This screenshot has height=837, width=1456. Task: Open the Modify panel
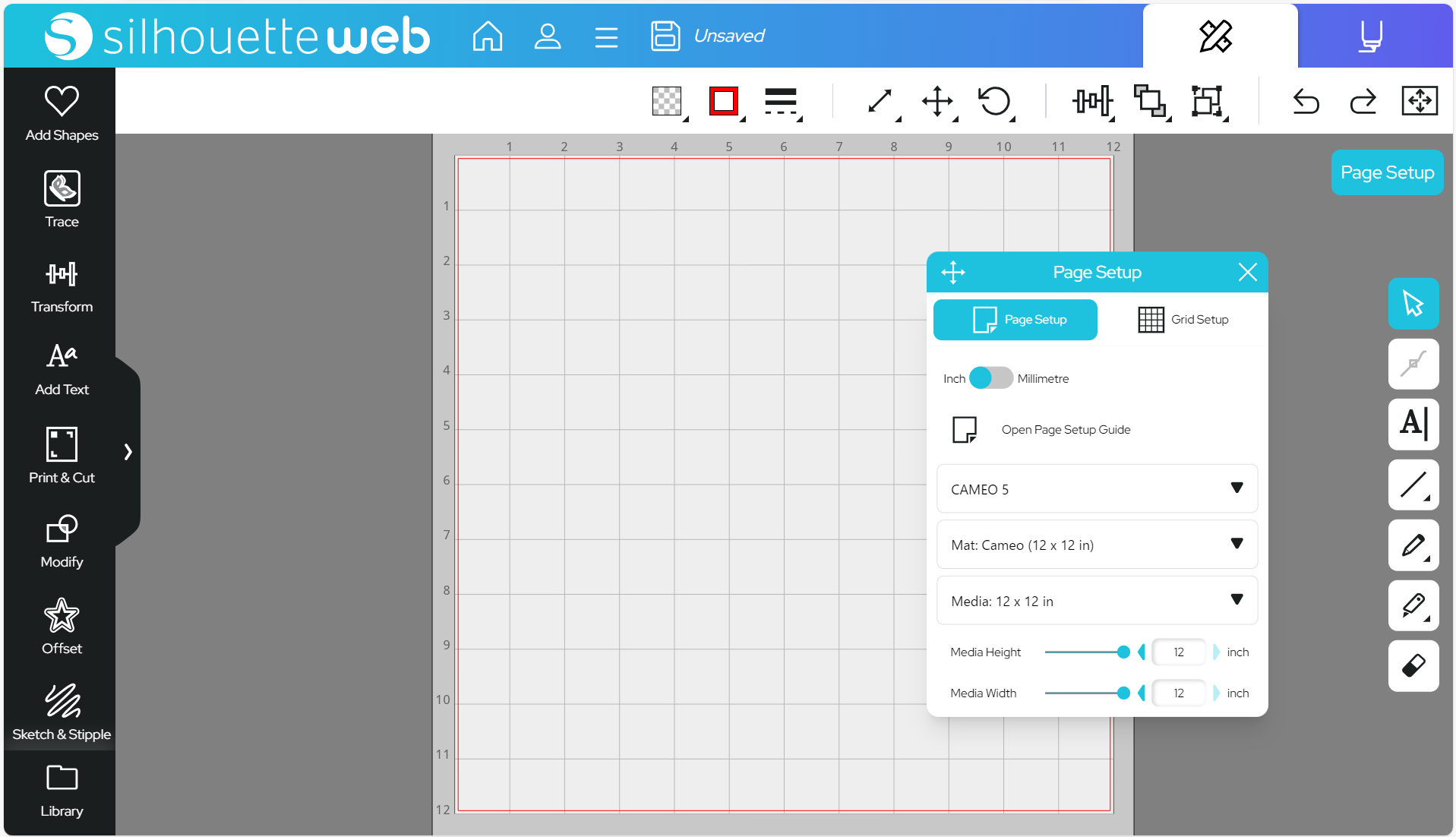click(62, 542)
